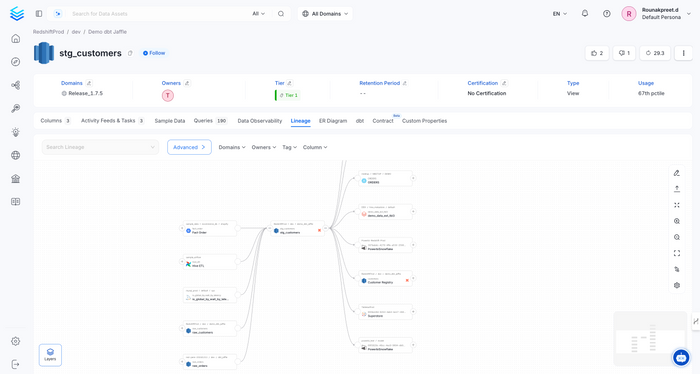Edit the Domains field pencil icon
This screenshot has height=374, width=700.
point(89,83)
